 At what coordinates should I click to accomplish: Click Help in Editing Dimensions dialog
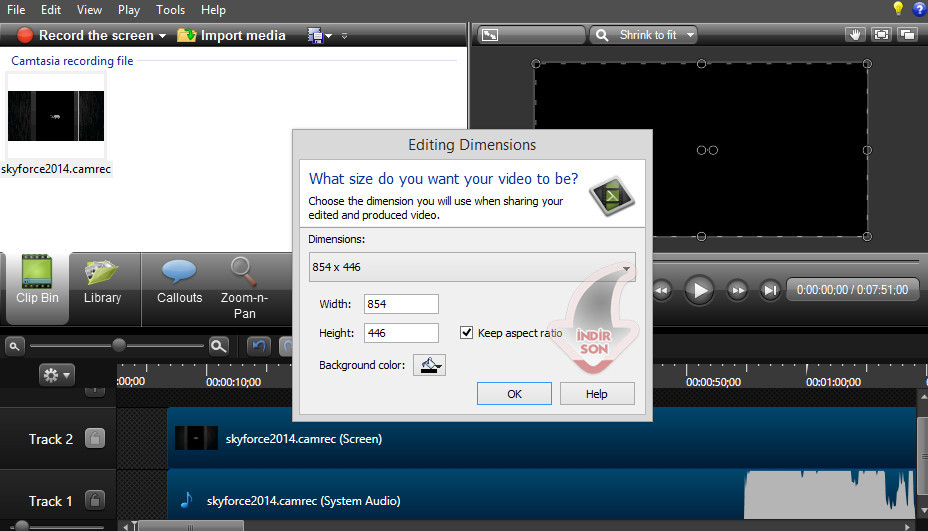pos(597,394)
